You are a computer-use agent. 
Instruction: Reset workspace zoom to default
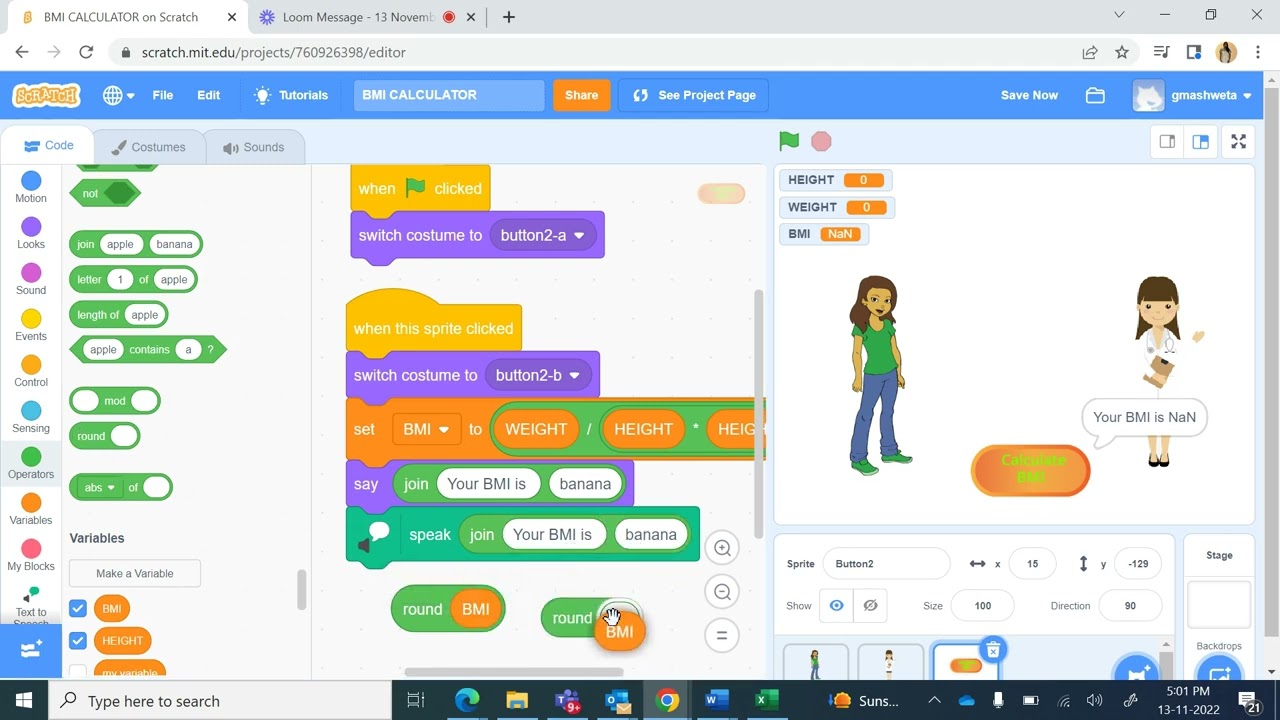point(722,635)
